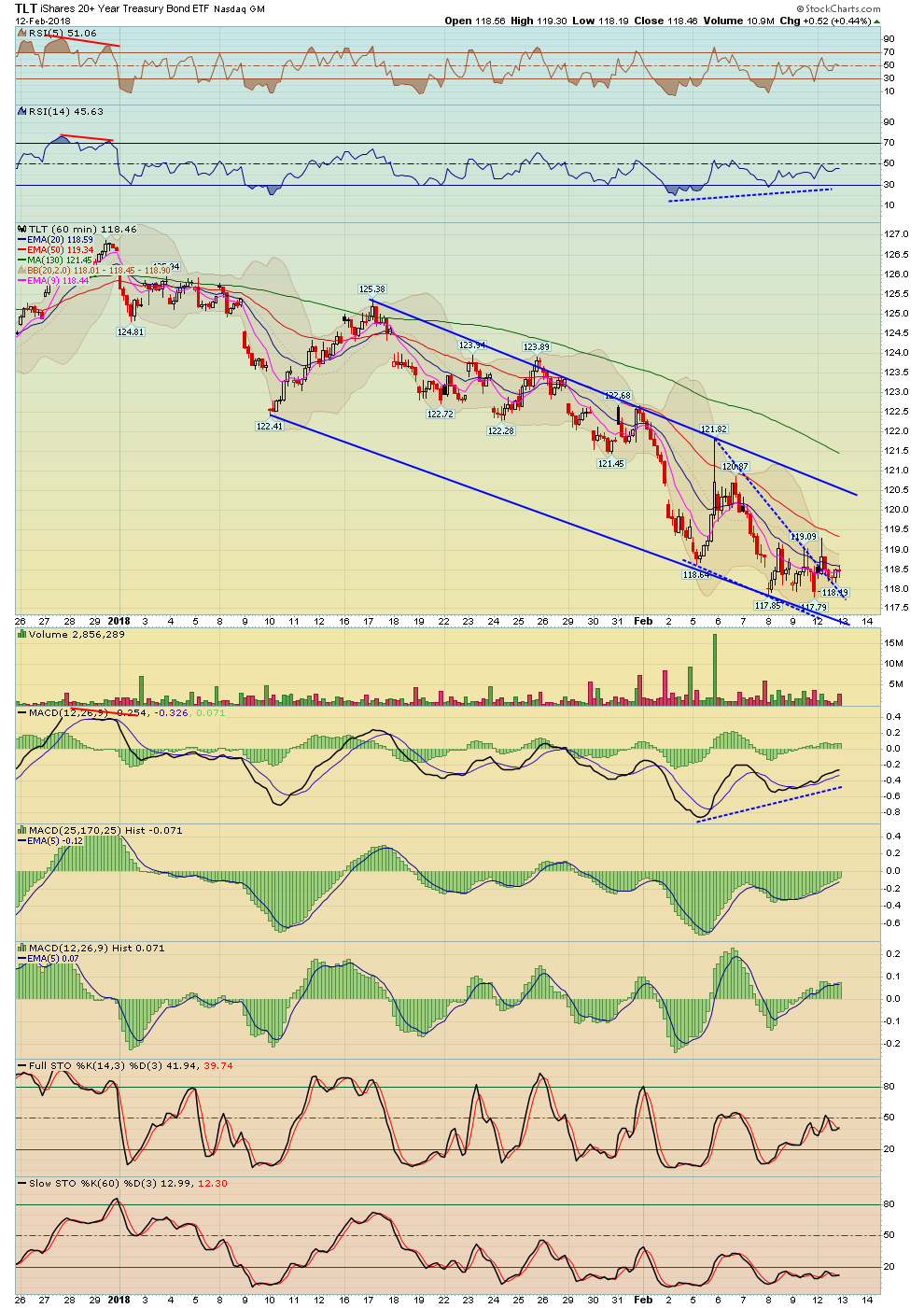The height and width of the screenshot is (1308, 924).
Task: Click the 15M volume axis value
Action: pyautogui.click(x=894, y=643)
